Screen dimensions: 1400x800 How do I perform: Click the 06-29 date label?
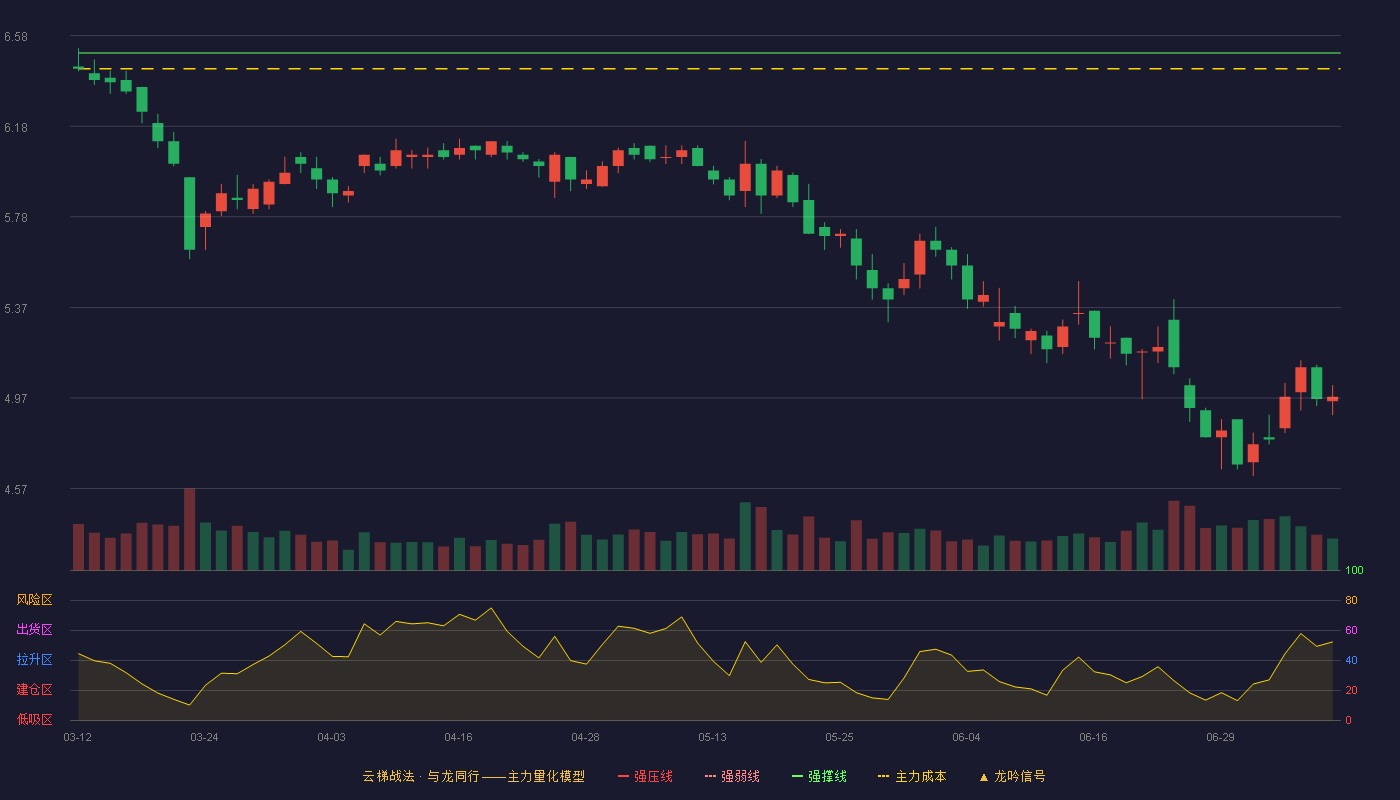pyautogui.click(x=1220, y=737)
